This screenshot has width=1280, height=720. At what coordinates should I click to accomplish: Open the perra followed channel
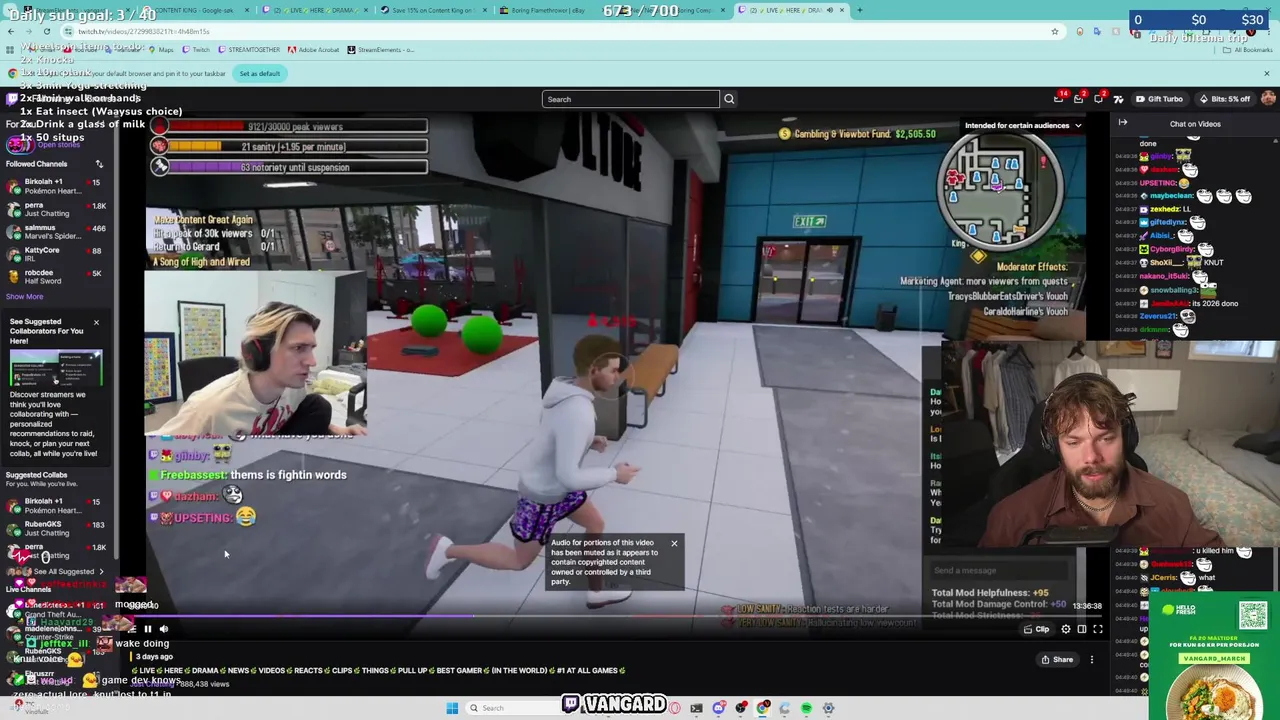[x=56, y=209]
